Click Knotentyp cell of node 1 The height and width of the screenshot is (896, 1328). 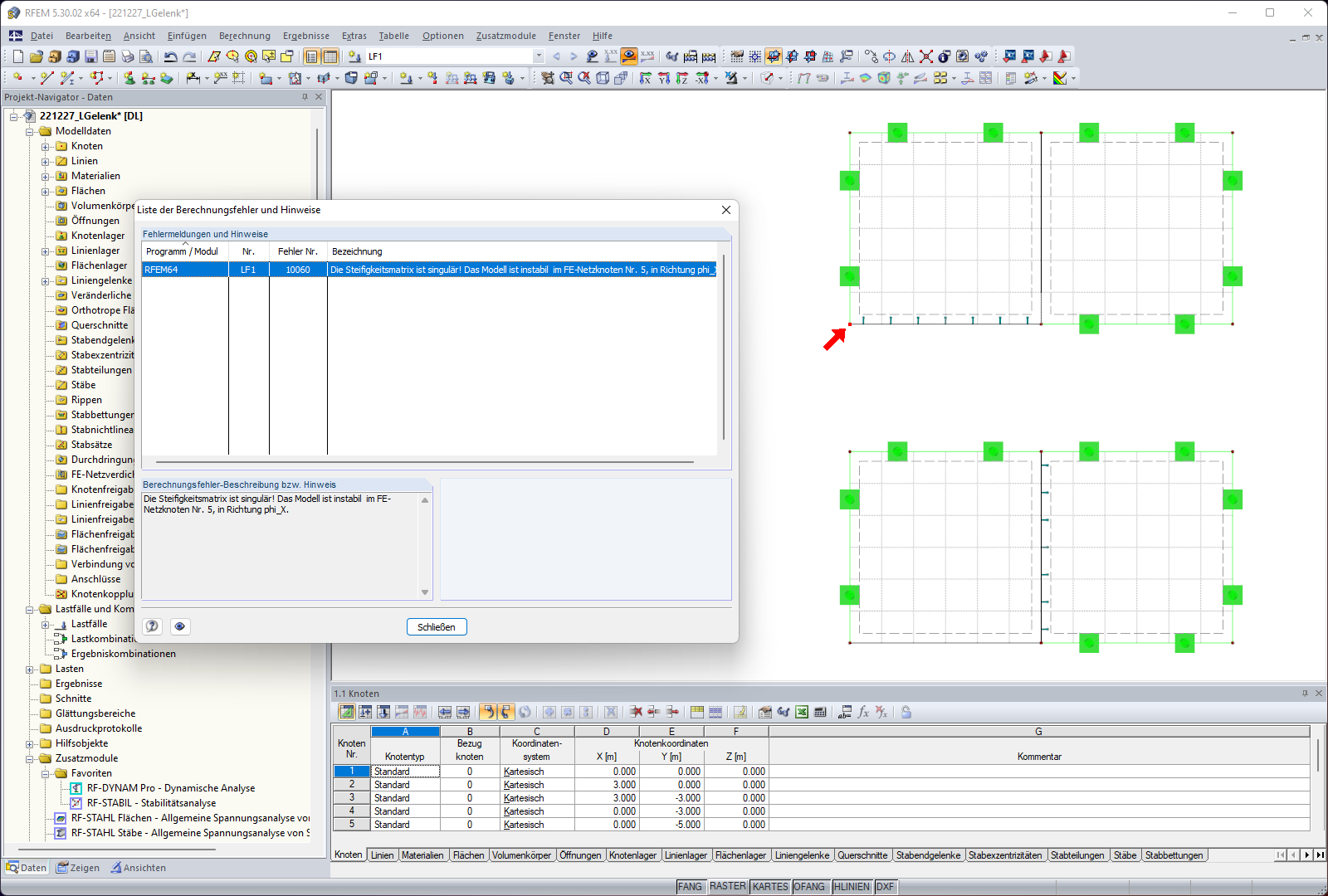click(x=405, y=772)
